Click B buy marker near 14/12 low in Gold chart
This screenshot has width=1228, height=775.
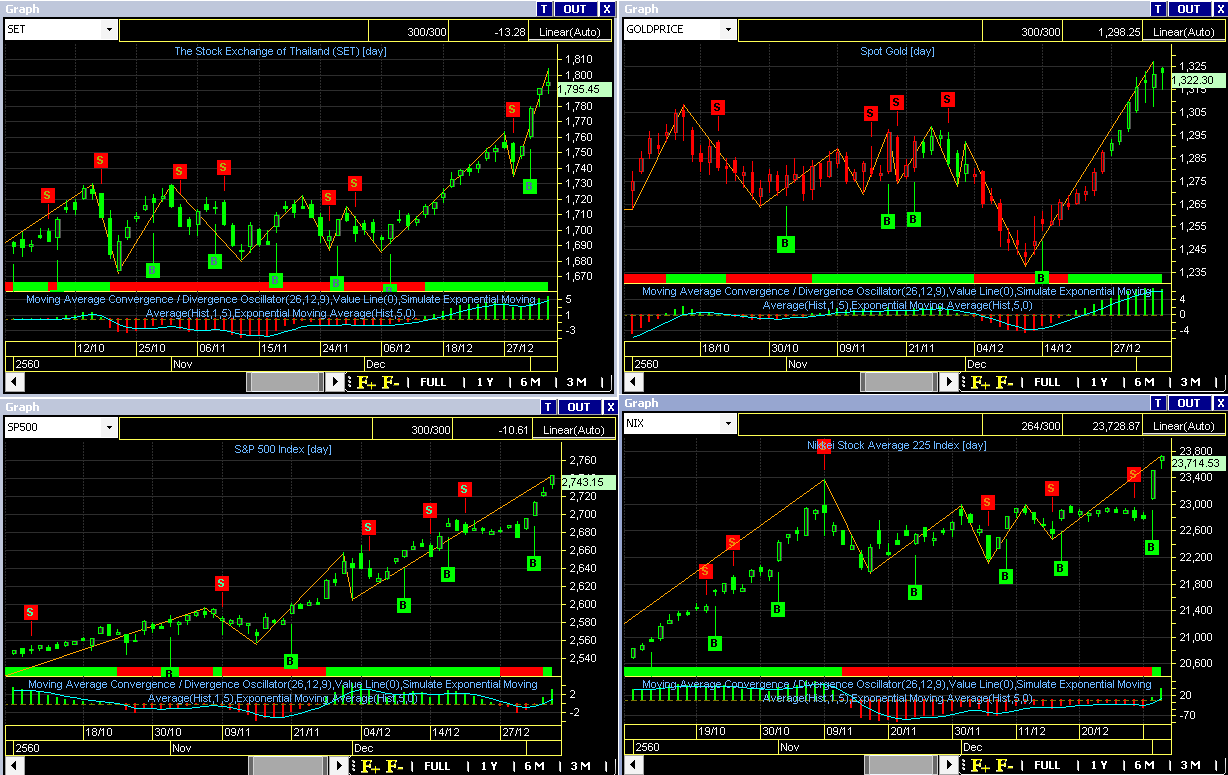coord(1042,277)
